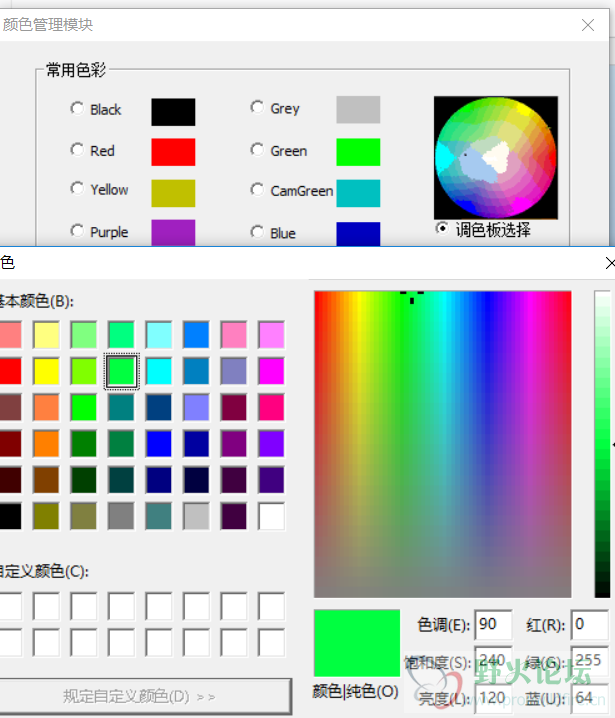Pick the white basic color swatch
Screen dimensions: 615x718
(x=272, y=517)
